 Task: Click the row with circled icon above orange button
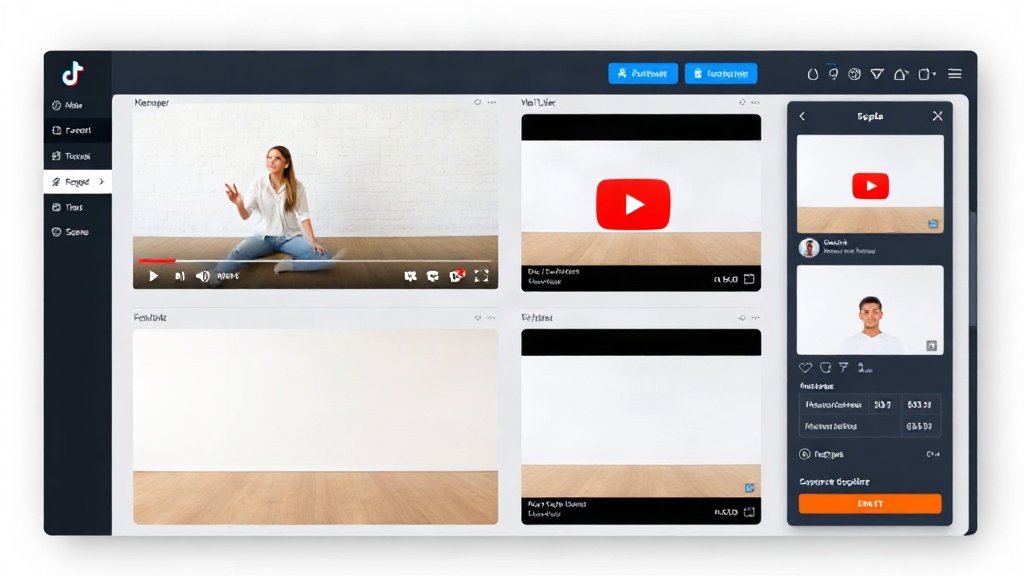pos(870,454)
